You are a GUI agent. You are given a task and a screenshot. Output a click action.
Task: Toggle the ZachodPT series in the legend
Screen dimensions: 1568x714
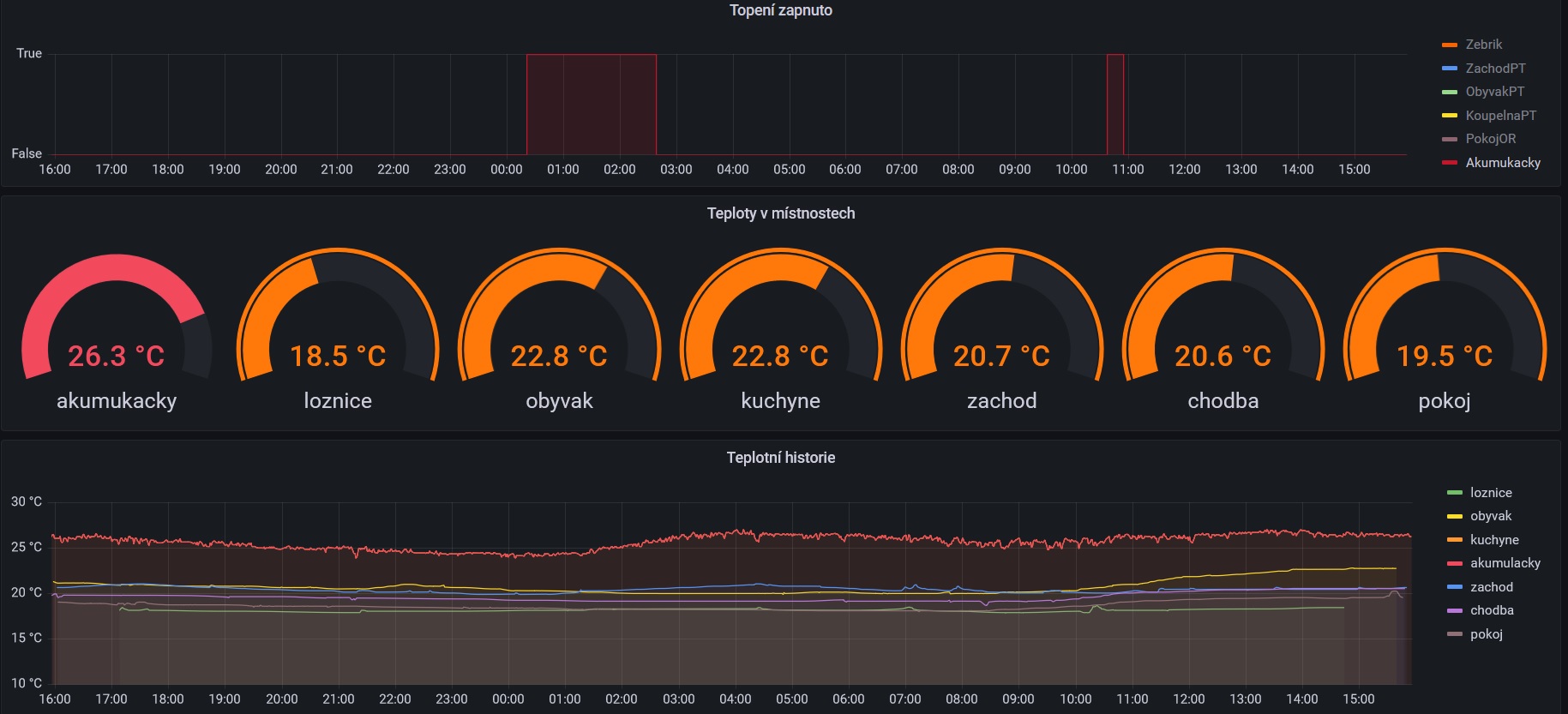(1495, 69)
